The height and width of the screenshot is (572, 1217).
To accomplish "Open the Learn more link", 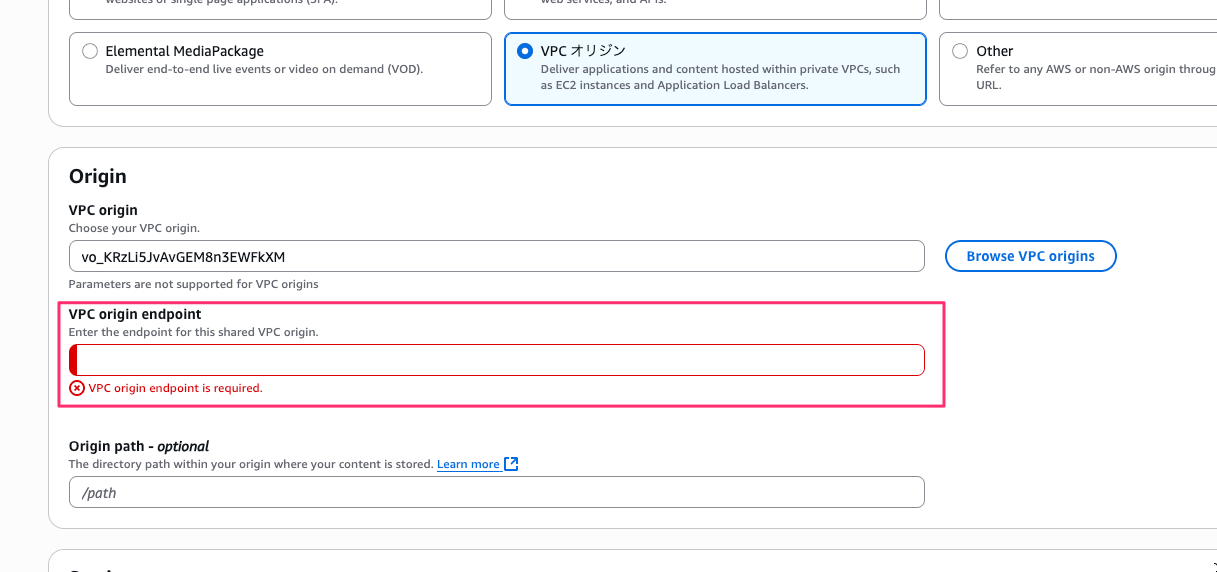I will click(468, 464).
